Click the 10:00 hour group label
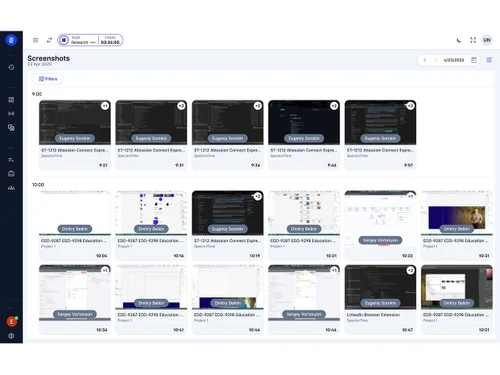This screenshot has width=500, height=375. [x=38, y=185]
